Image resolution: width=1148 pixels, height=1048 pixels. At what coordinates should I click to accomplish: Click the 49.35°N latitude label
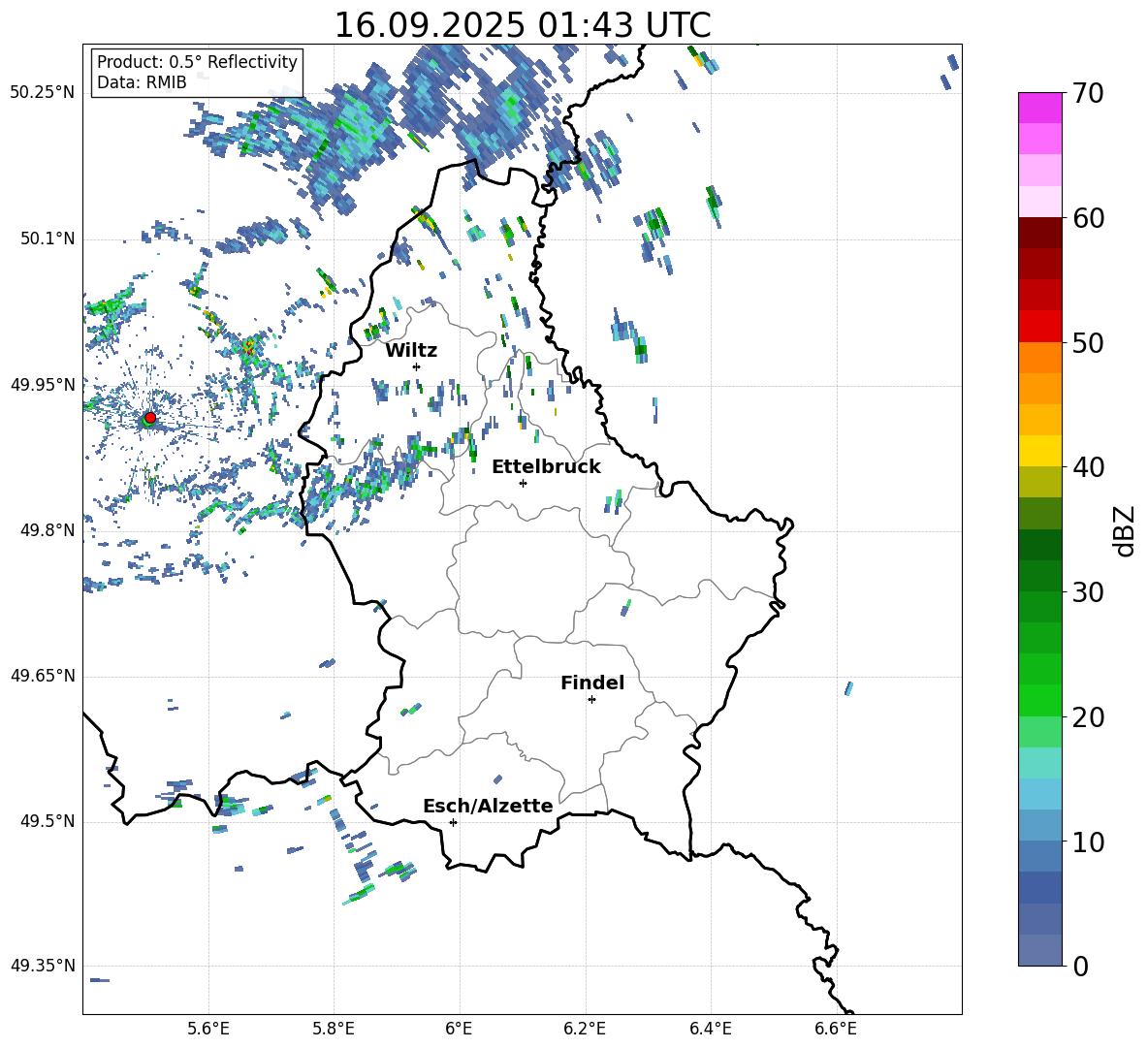click(x=43, y=966)
